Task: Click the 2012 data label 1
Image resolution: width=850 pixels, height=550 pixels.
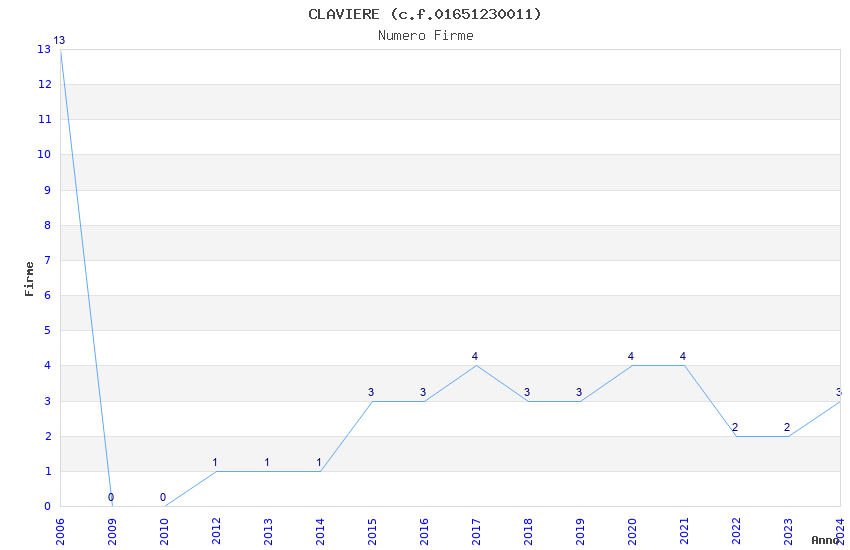Action: (x=215, y=463)
